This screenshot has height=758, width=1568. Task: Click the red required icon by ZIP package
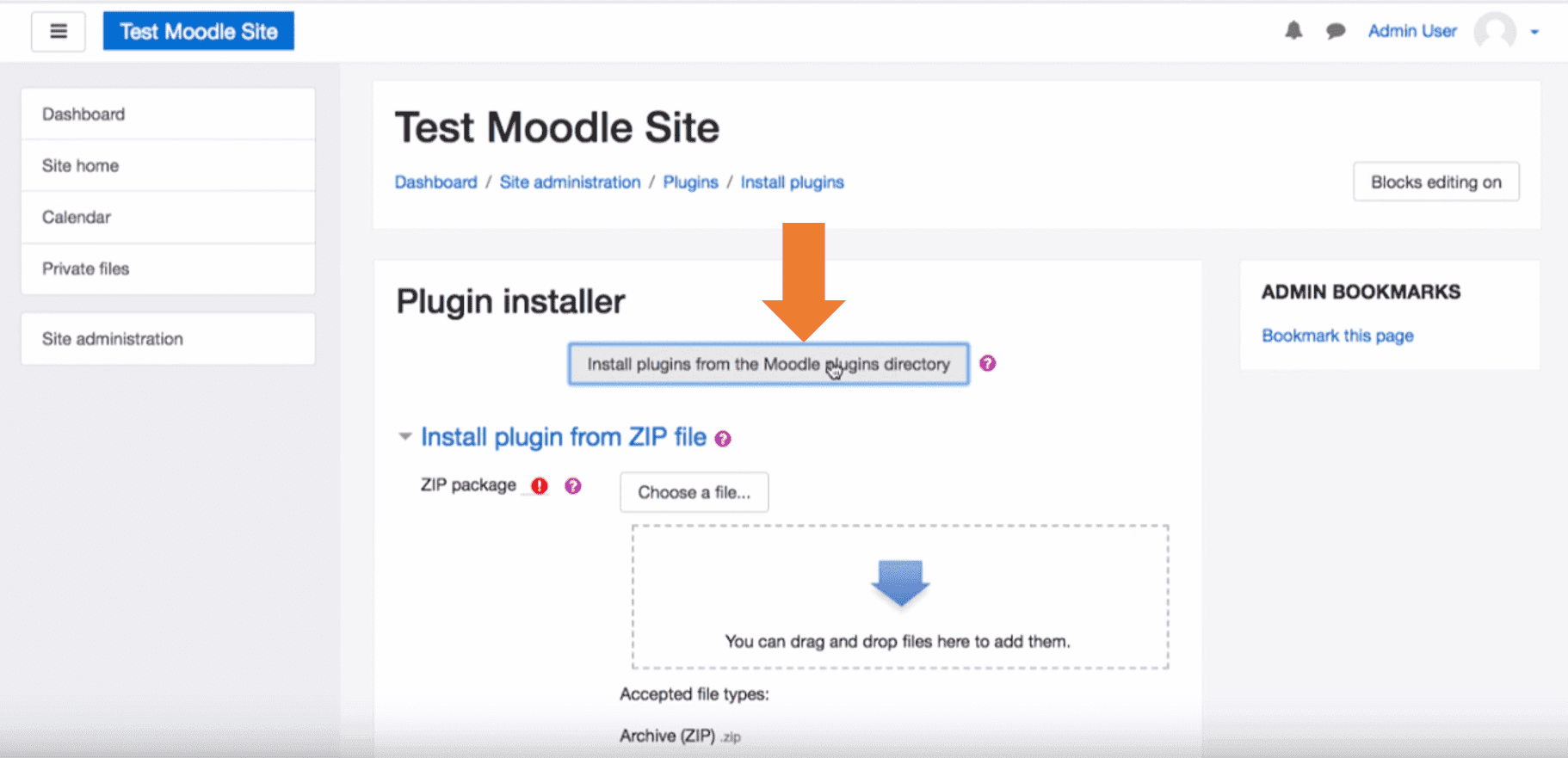coord(540,485)
